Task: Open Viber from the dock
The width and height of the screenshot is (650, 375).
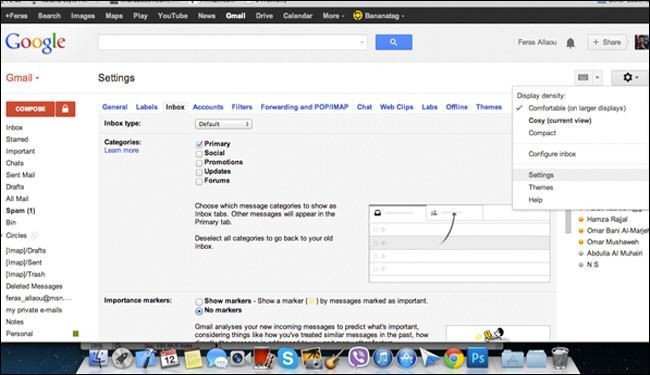Action: coord(358,358)
